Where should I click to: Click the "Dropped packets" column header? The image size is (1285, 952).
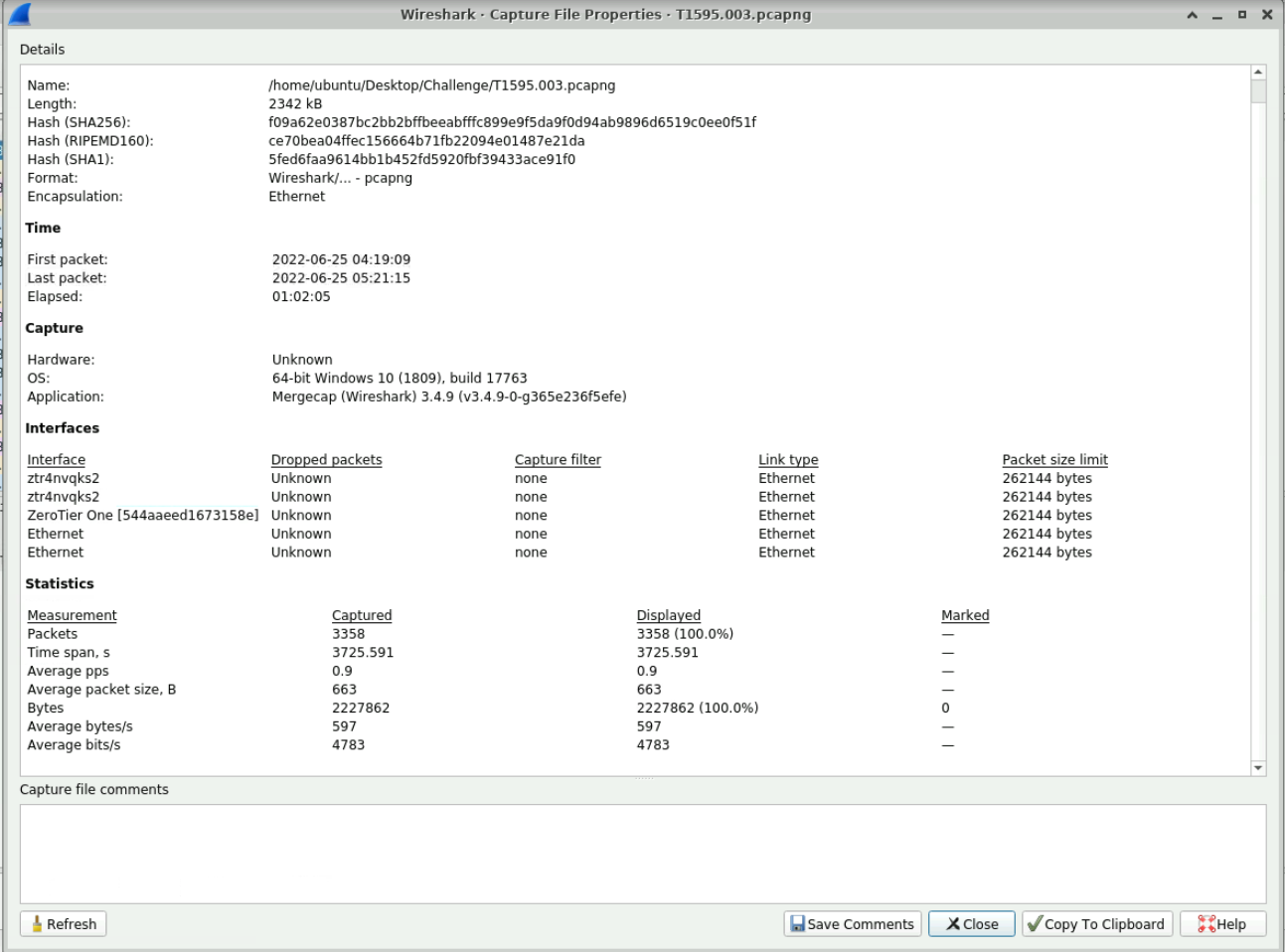pos(326,460)
